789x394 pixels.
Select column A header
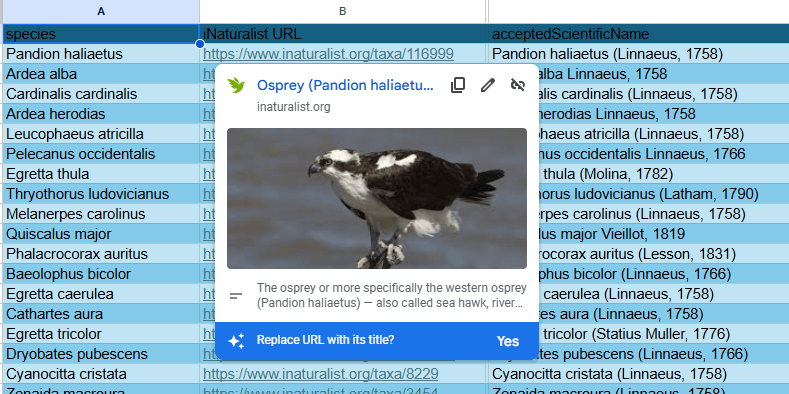click(101, 12)
